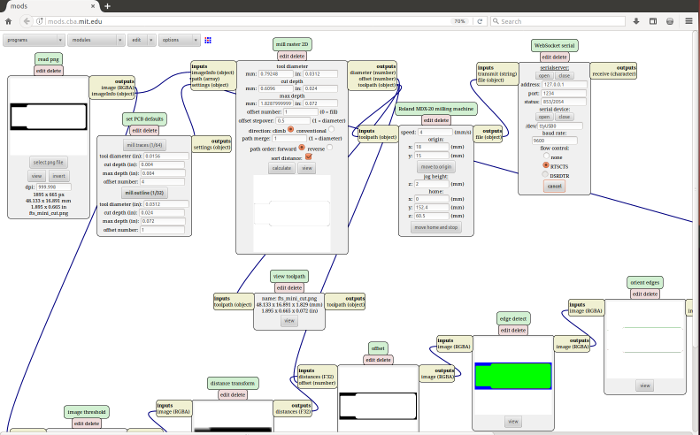Go back with the browser back arrow
The height and width of the screenshot is (435, 700).
(x=26, y=21)
